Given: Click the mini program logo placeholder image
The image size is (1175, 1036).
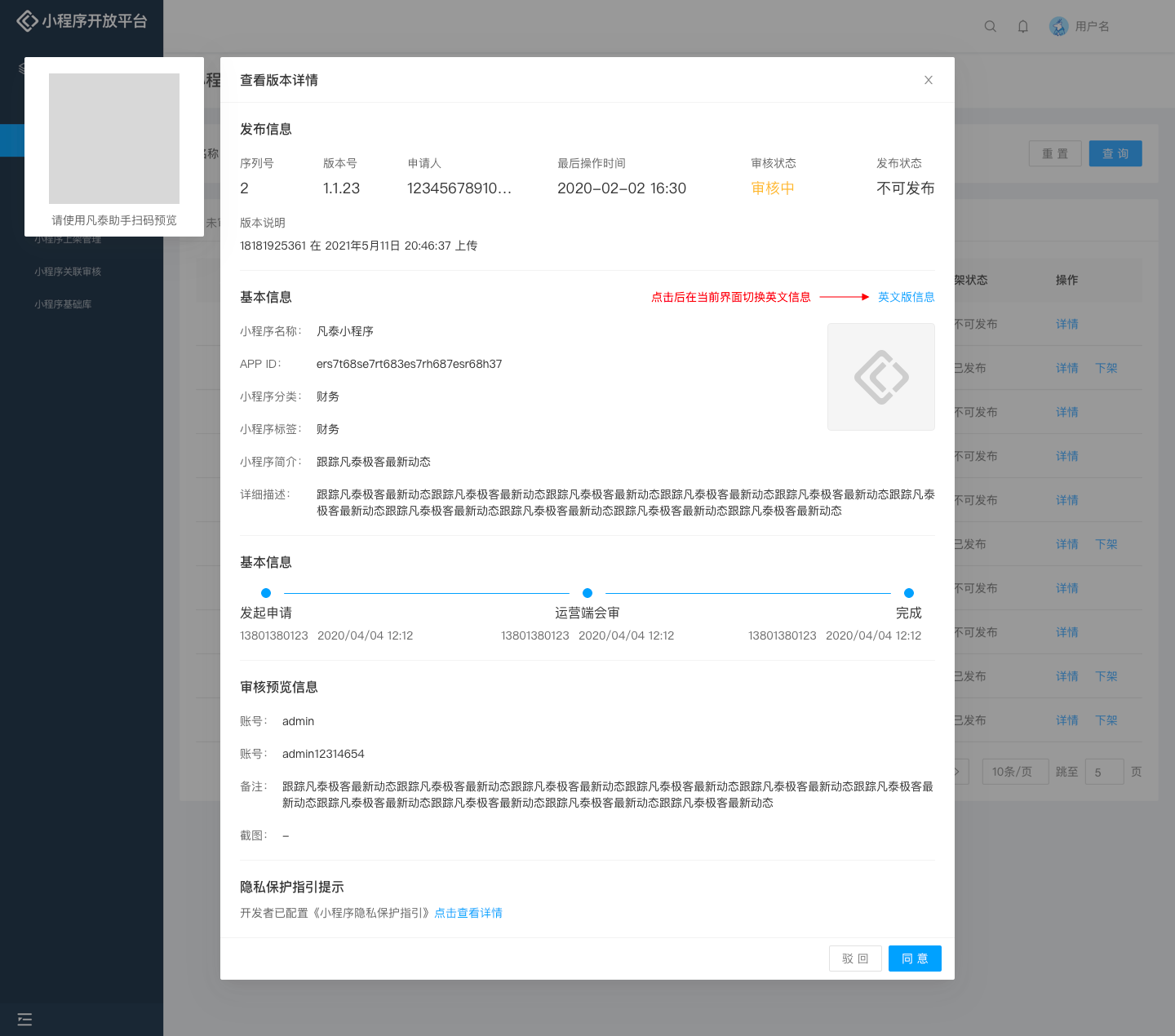Looking at the screenshot, I should [x=880, y=377].
